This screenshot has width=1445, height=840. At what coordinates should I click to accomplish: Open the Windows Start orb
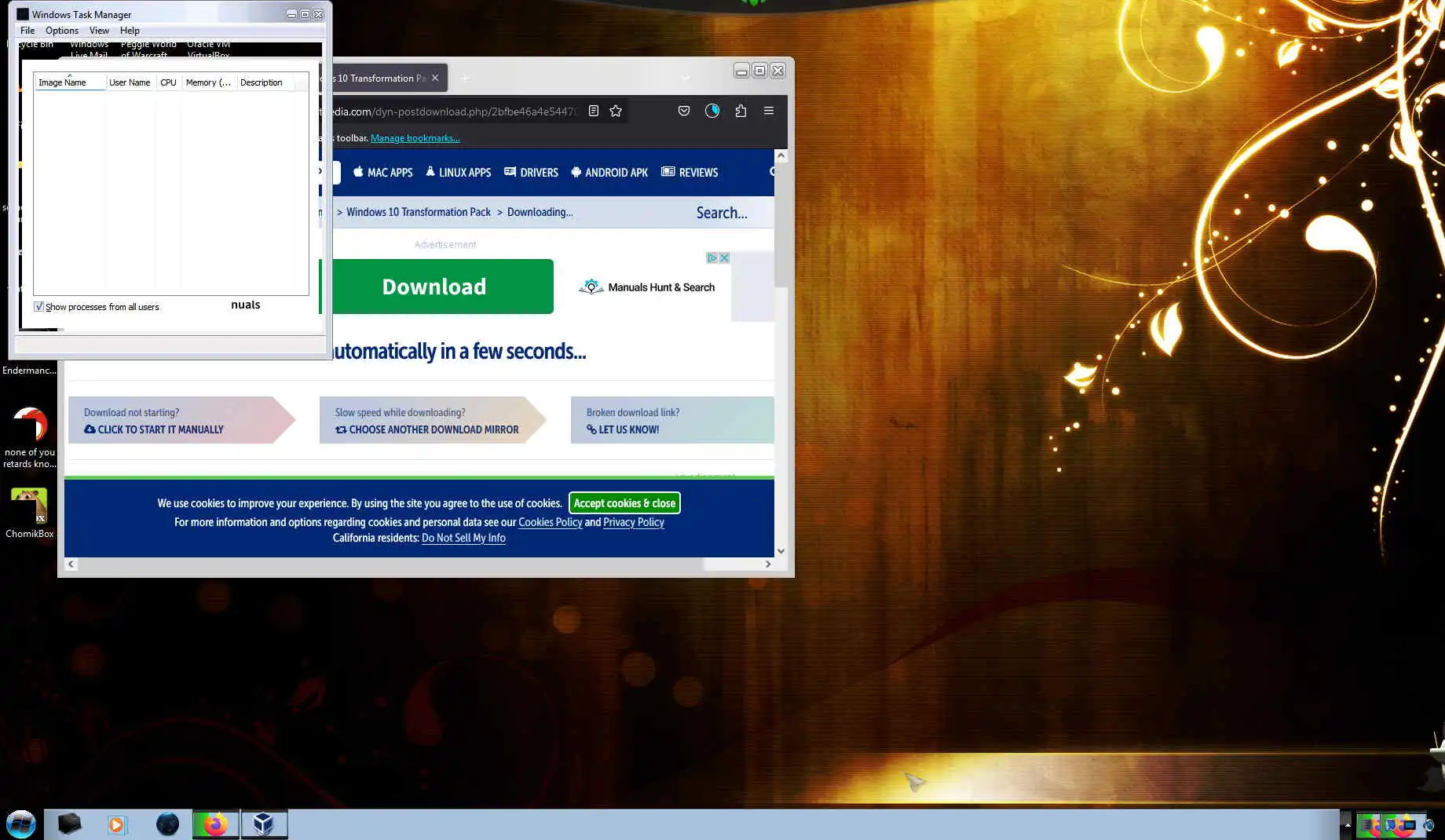click(x=21, y=824)
